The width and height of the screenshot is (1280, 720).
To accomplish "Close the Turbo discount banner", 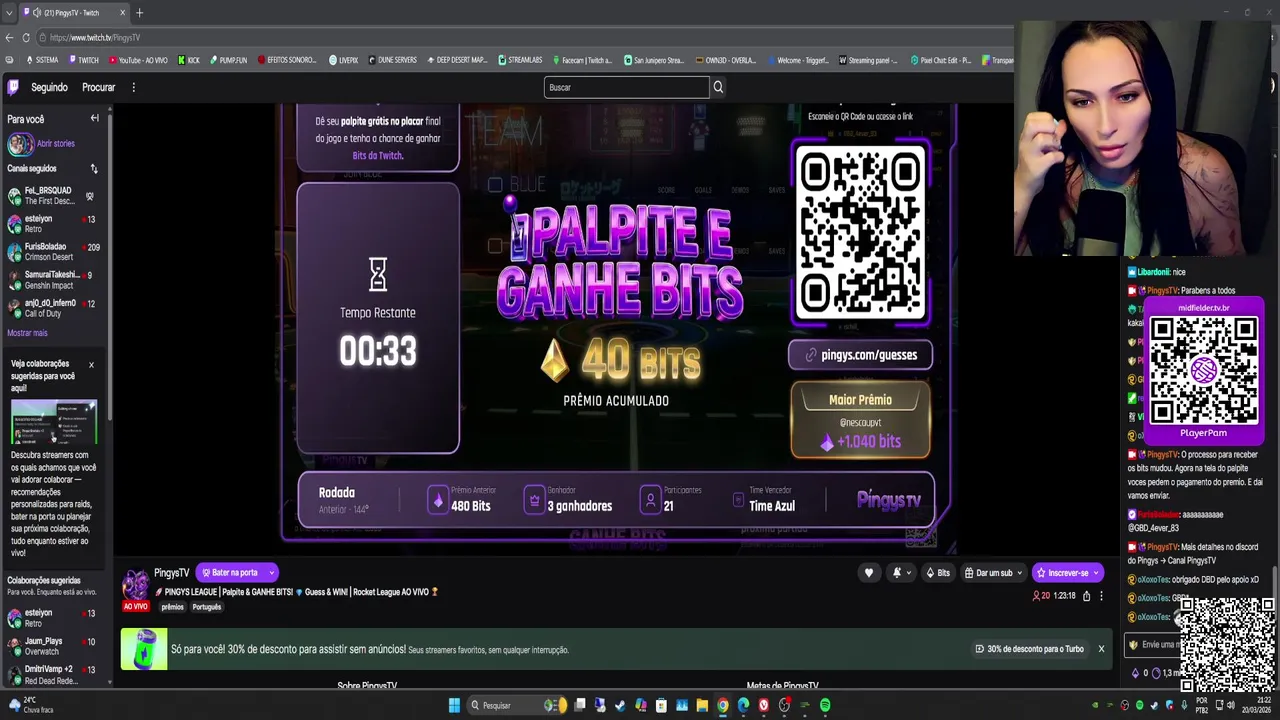I will pos(1101,649).
